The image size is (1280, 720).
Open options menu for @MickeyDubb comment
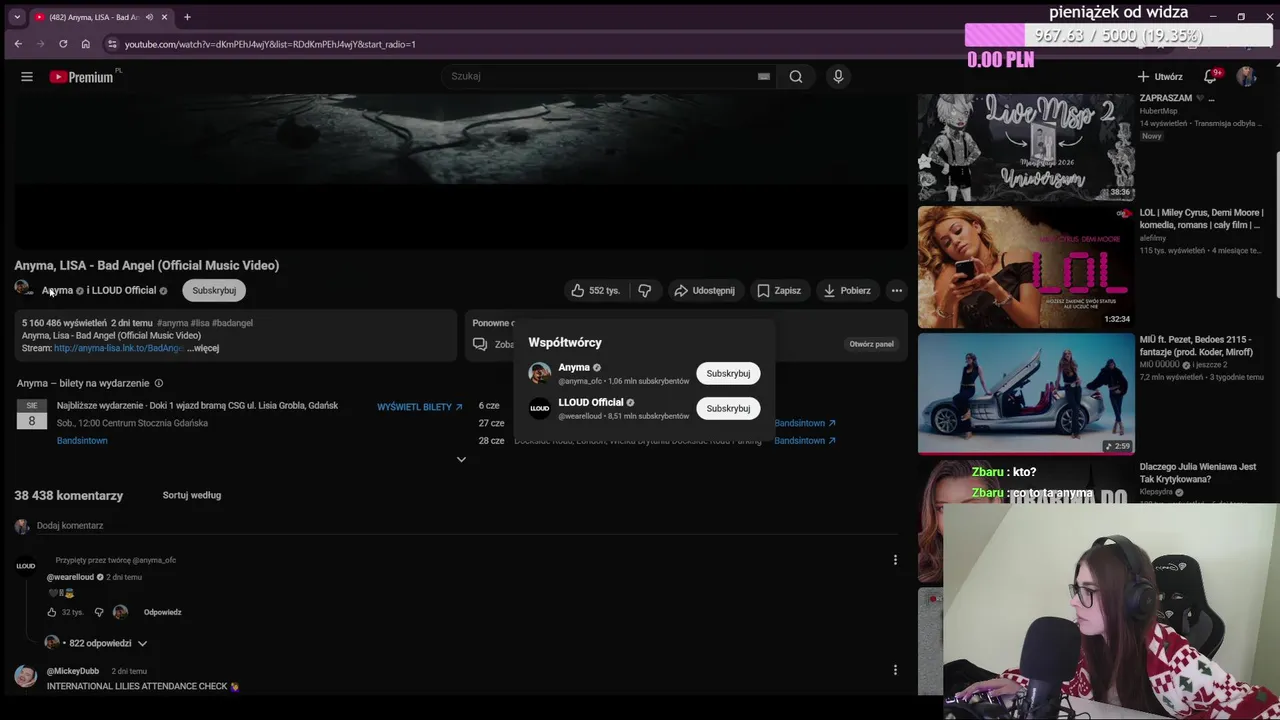point(895,670)
